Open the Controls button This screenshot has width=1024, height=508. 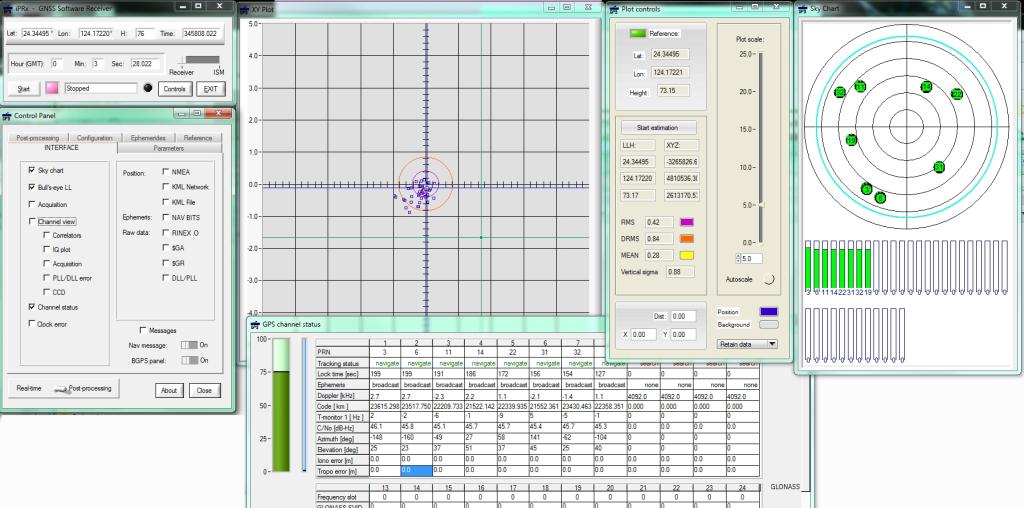[x=174, y=89]
